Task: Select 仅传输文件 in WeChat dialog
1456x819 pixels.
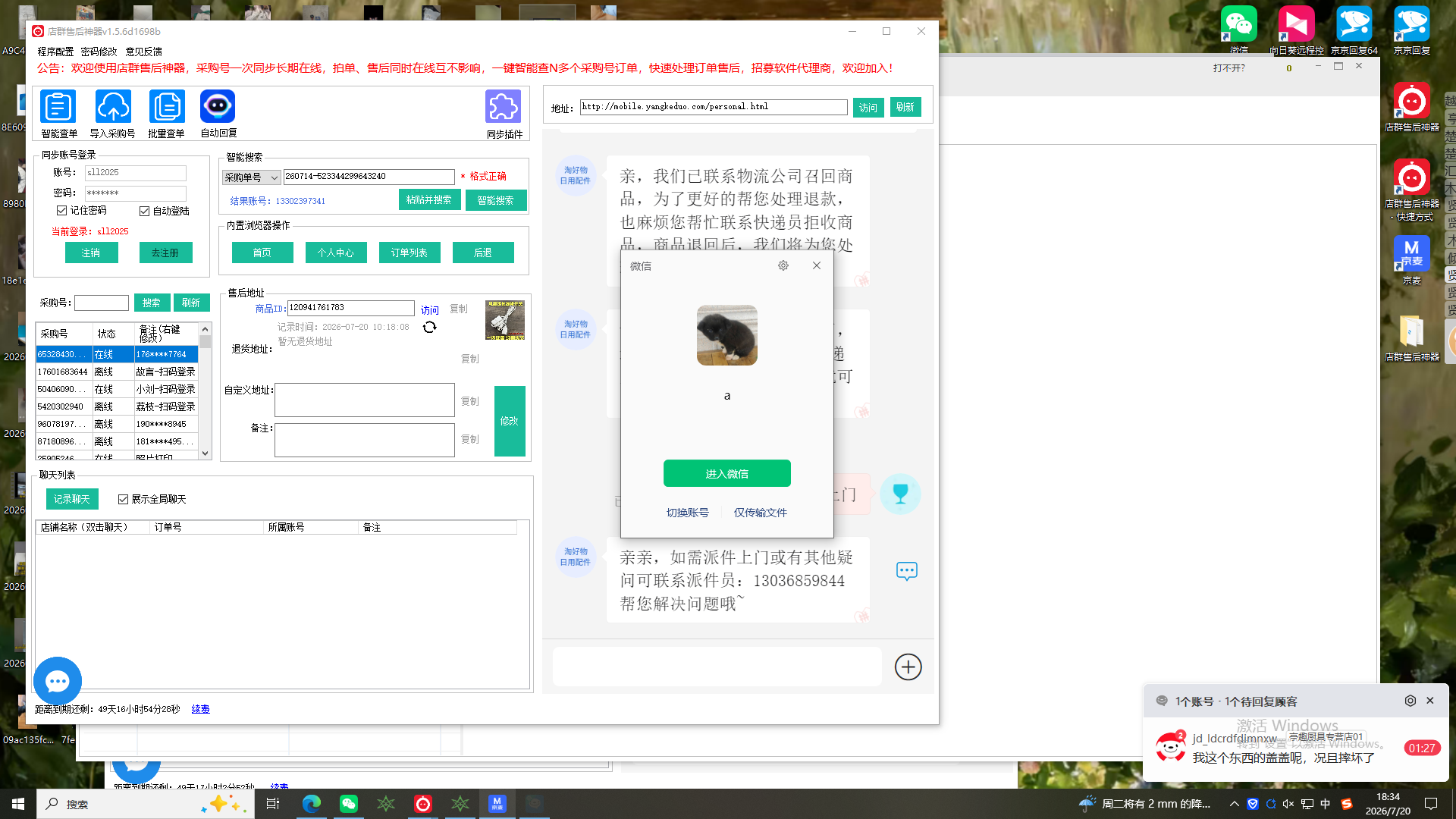Action: (761, 513)
